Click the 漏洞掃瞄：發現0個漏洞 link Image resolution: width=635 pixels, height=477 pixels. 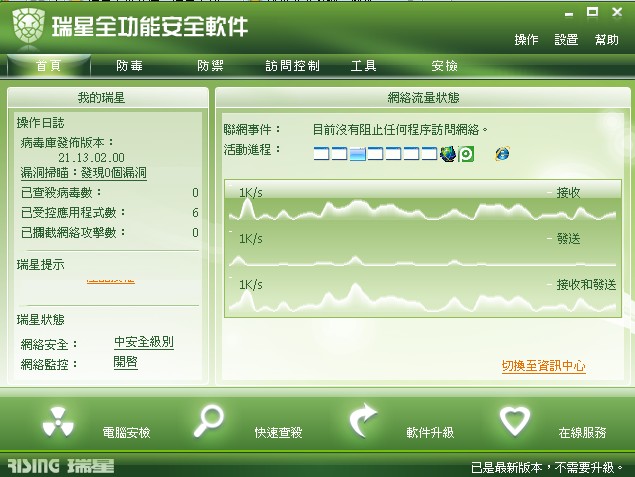(83, 173)
